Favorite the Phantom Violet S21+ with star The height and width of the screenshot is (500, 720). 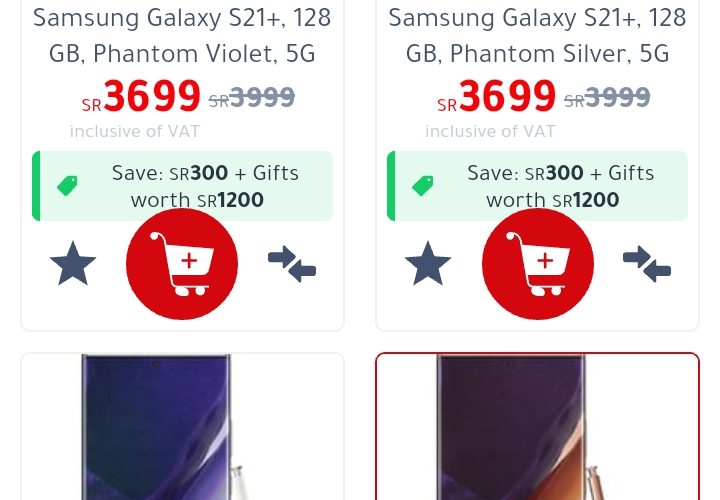tap(73, 264)
